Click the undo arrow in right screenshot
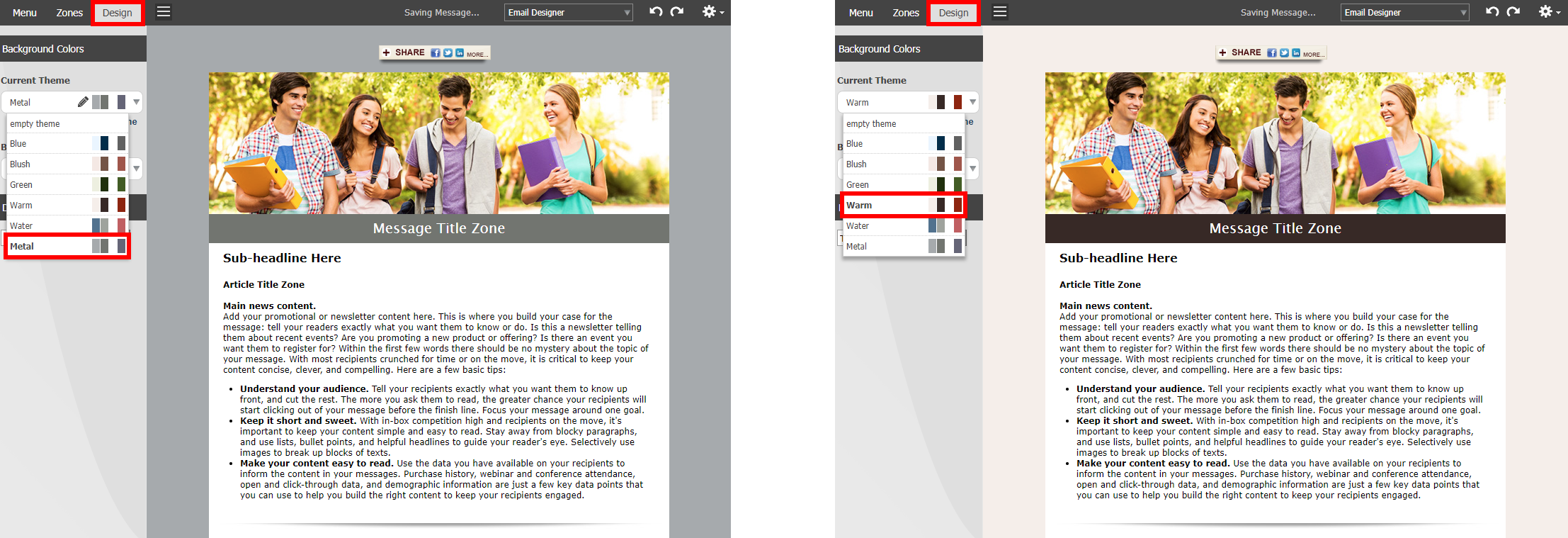 click(1492, 11)
